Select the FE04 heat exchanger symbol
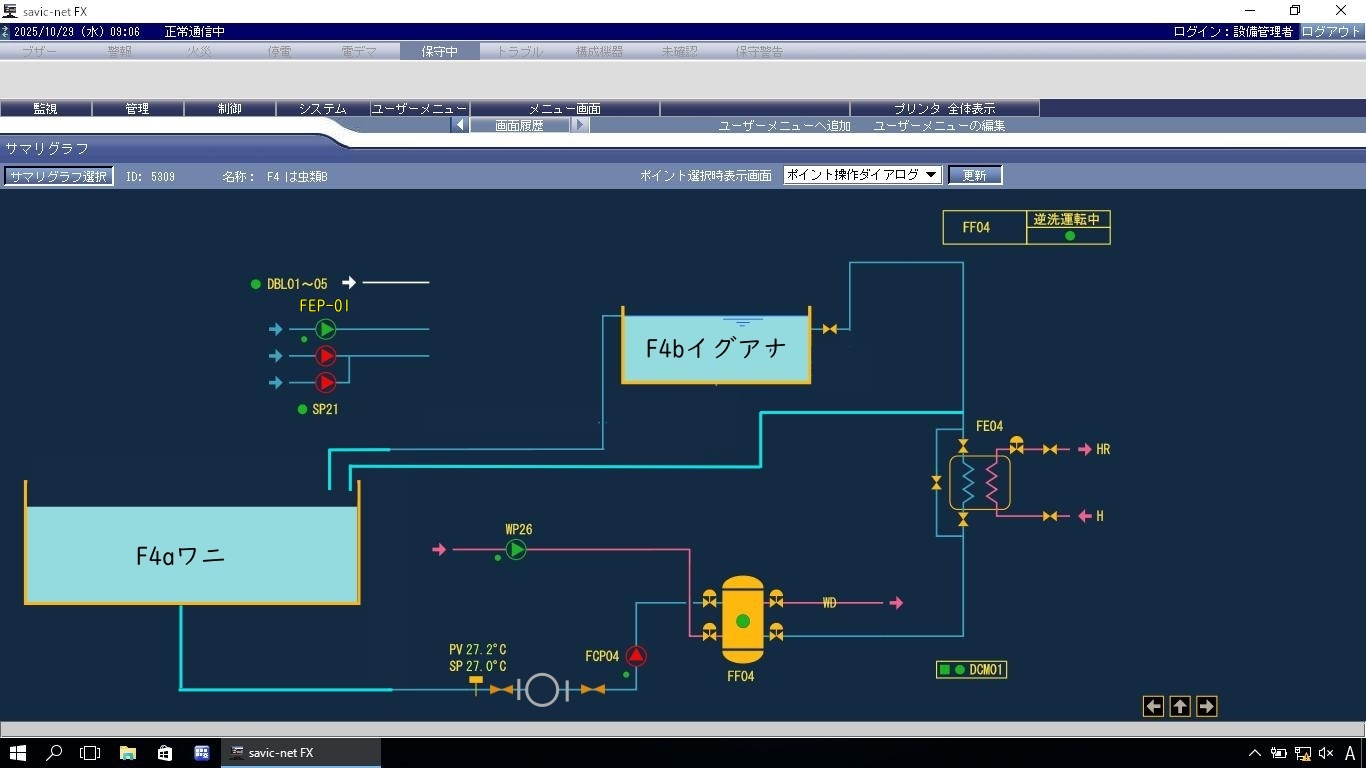This screenshot has width=1366, height=768. click(980, 483)
